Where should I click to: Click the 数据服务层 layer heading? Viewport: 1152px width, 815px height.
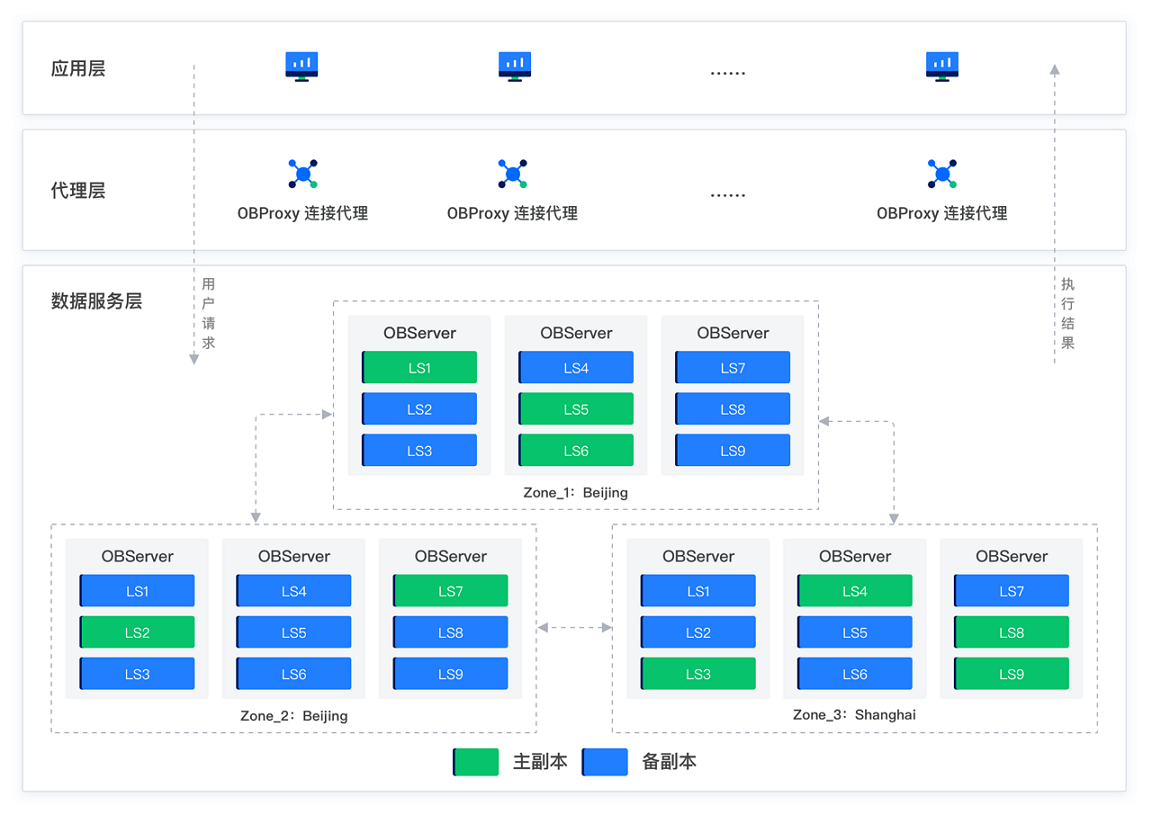point(96,301)
